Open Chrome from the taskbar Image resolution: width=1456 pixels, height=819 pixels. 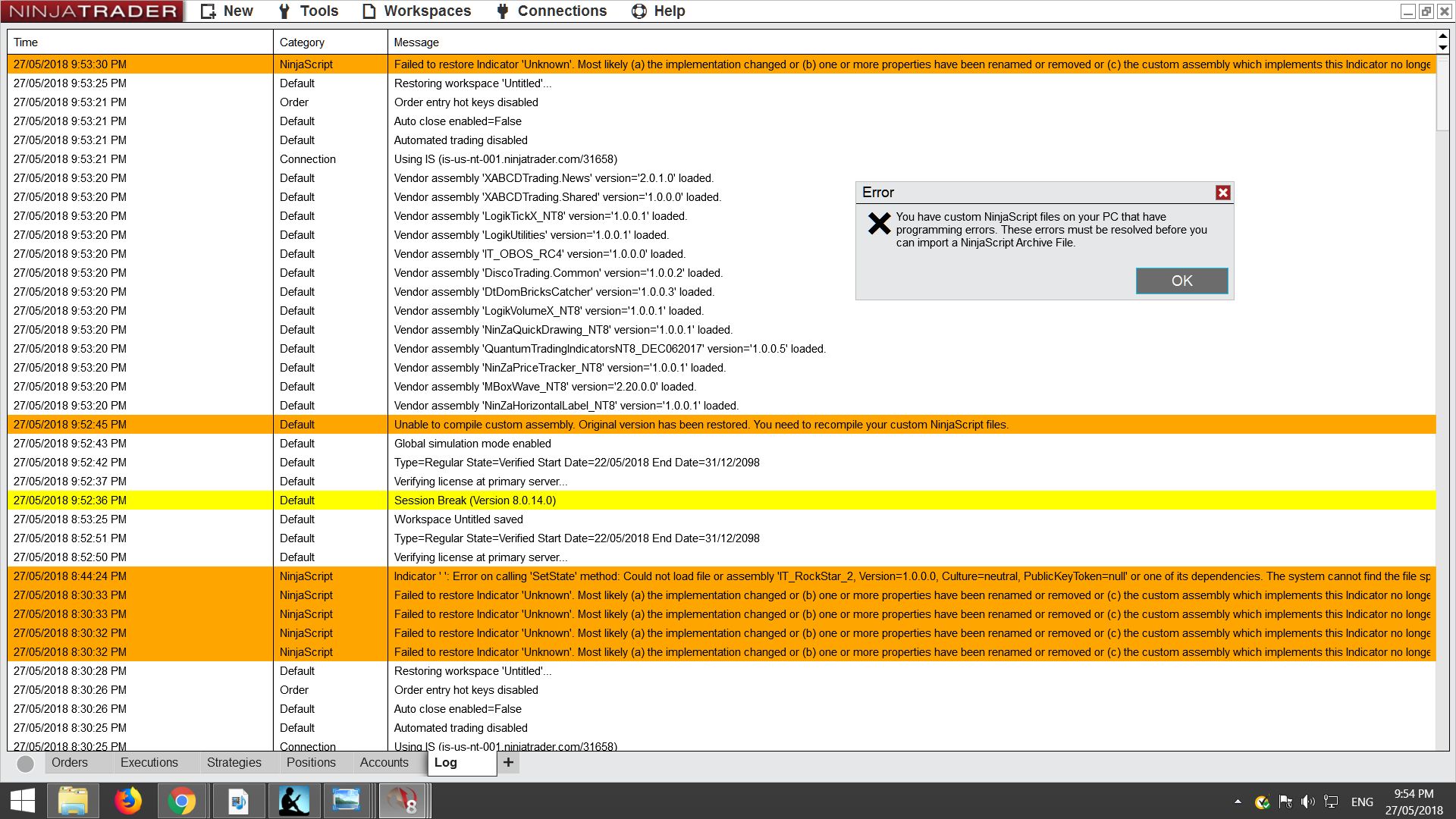tap(182, 801)
